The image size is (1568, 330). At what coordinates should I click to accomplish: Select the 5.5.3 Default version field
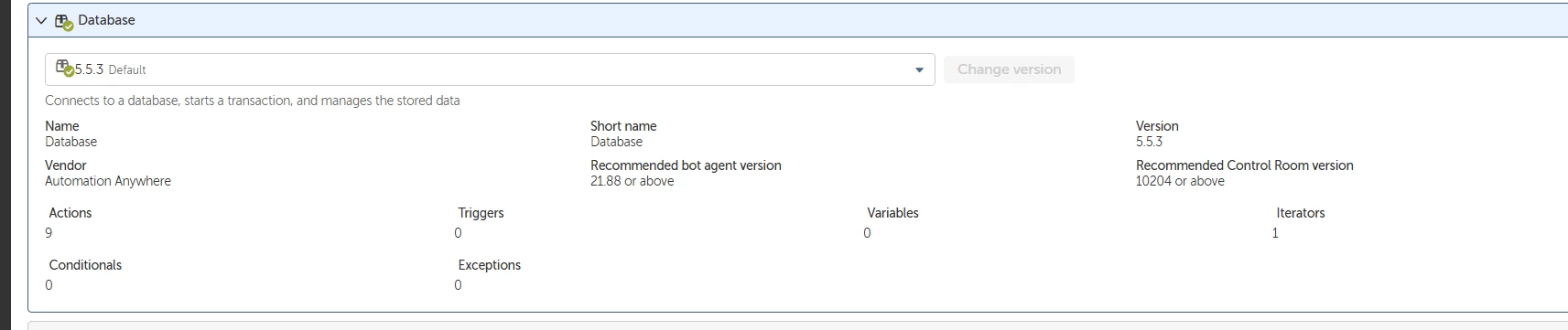tap(490, 69)
